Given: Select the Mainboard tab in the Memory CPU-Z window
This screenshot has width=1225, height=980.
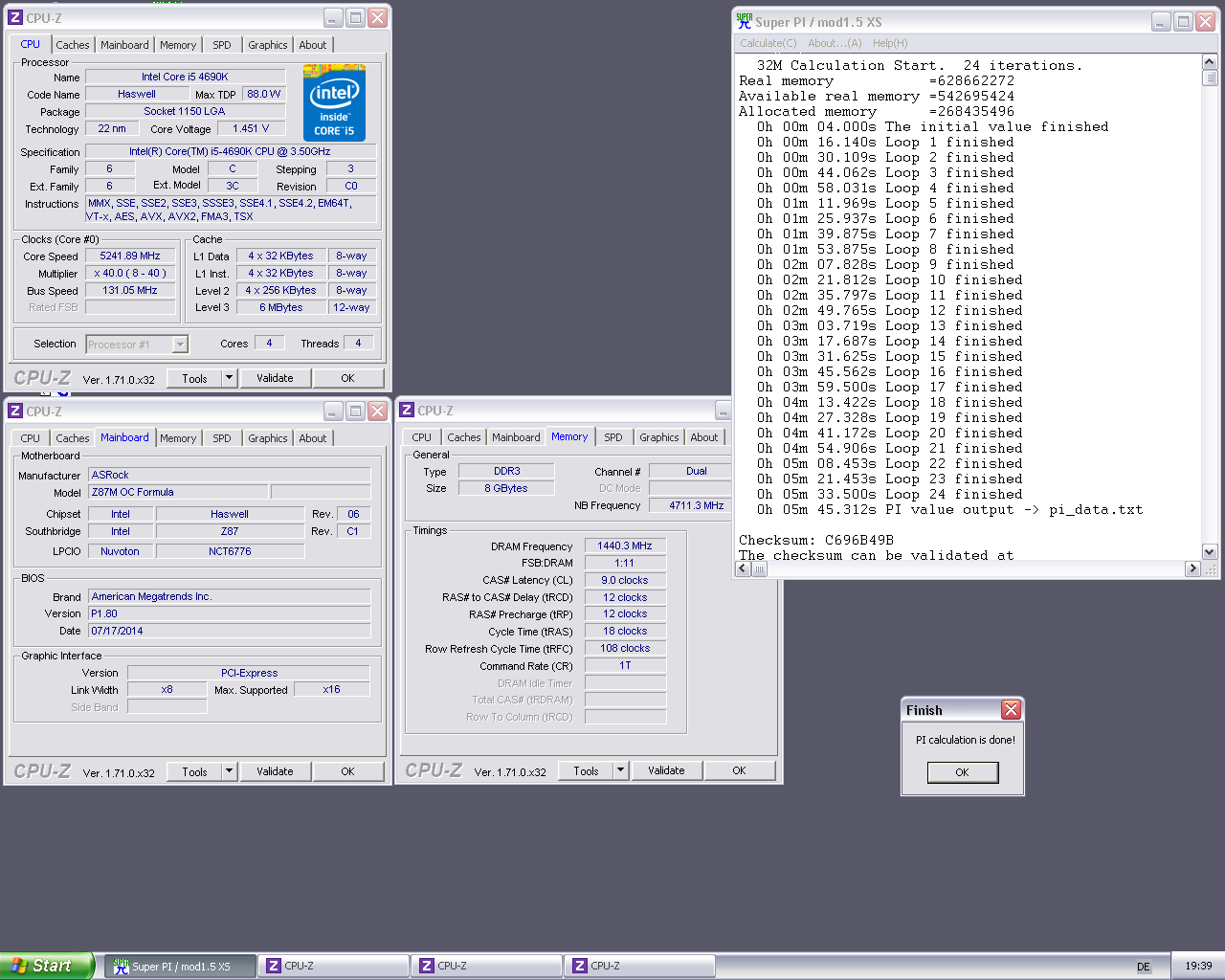Looking at the screenshot, I should pos(516,437).
